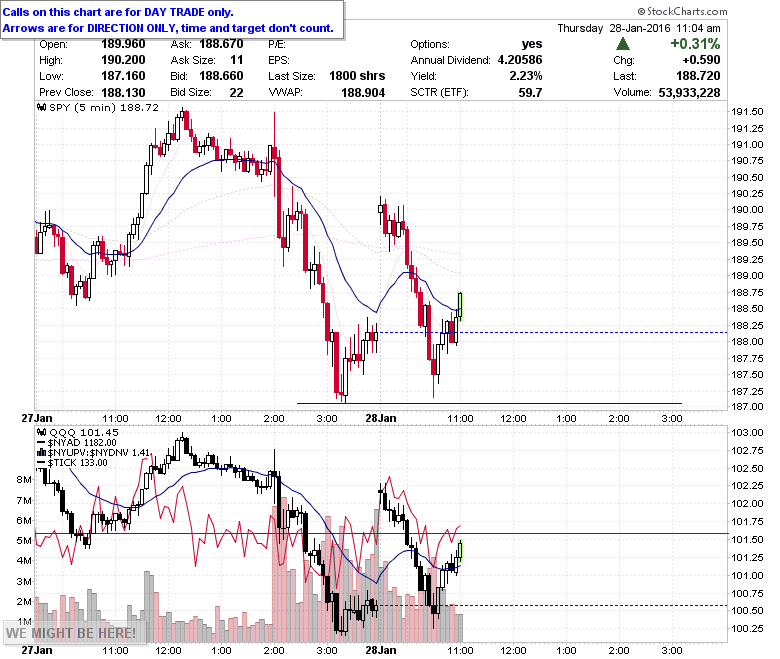Click the Bid value '188.660'

[x=221, y=76]
